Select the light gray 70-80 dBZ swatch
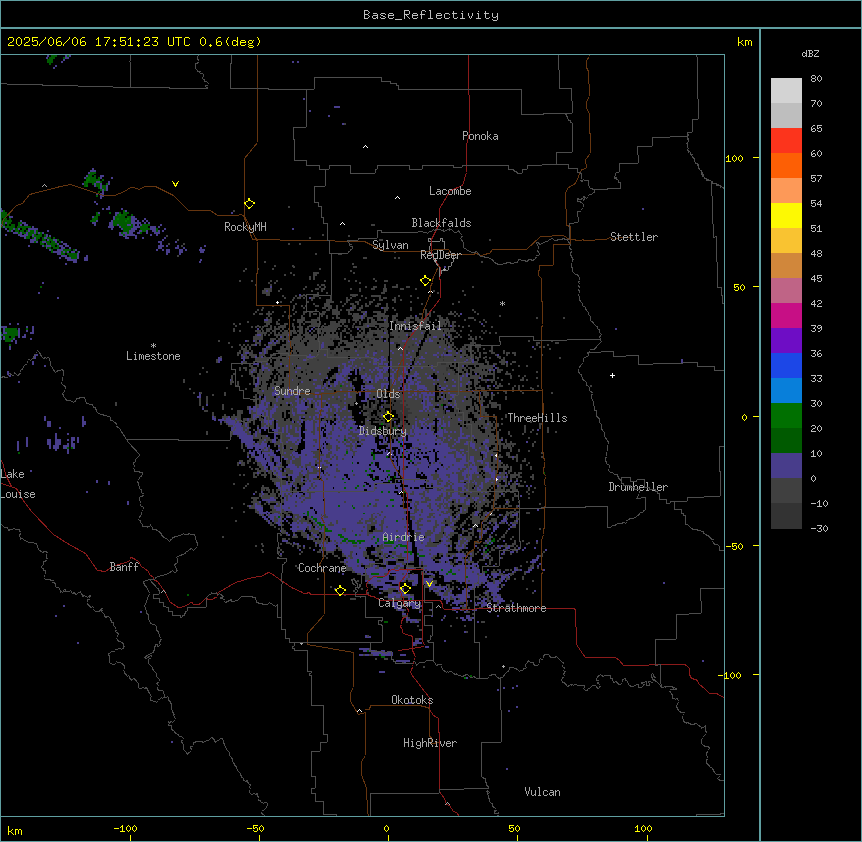Screen dimensions: 862x842 786,91
